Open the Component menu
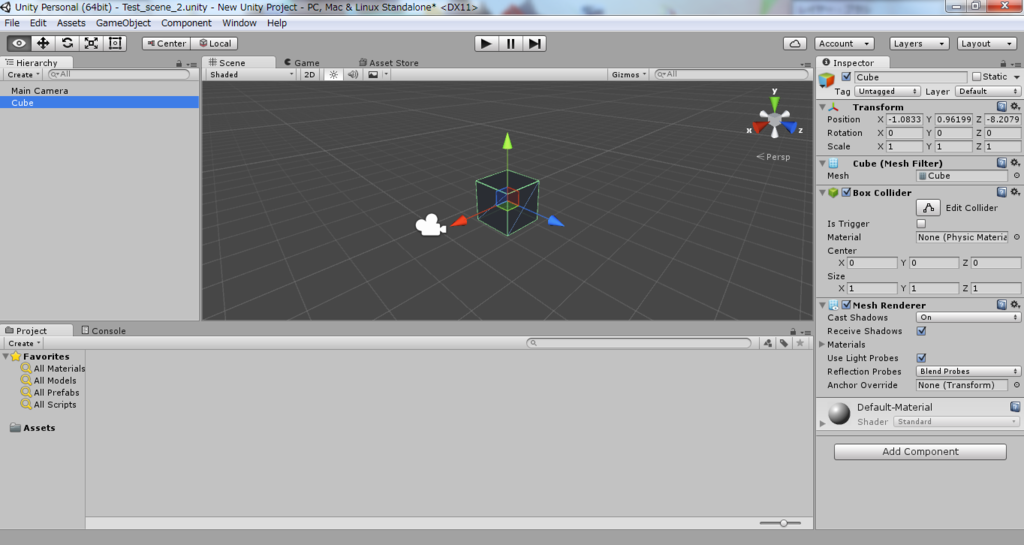Screen dimensions: 1024x545 [186, 23]
